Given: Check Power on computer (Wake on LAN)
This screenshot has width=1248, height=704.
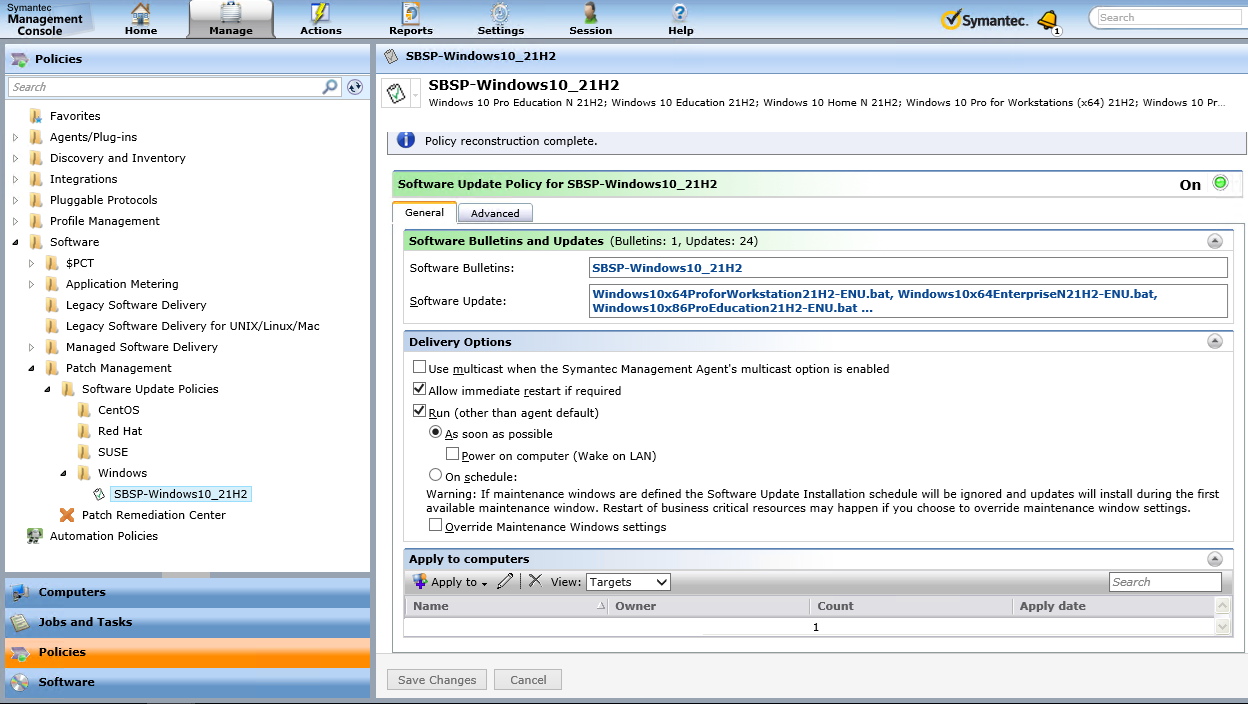Looking at the screenshot, I should (x=453, y=455).
